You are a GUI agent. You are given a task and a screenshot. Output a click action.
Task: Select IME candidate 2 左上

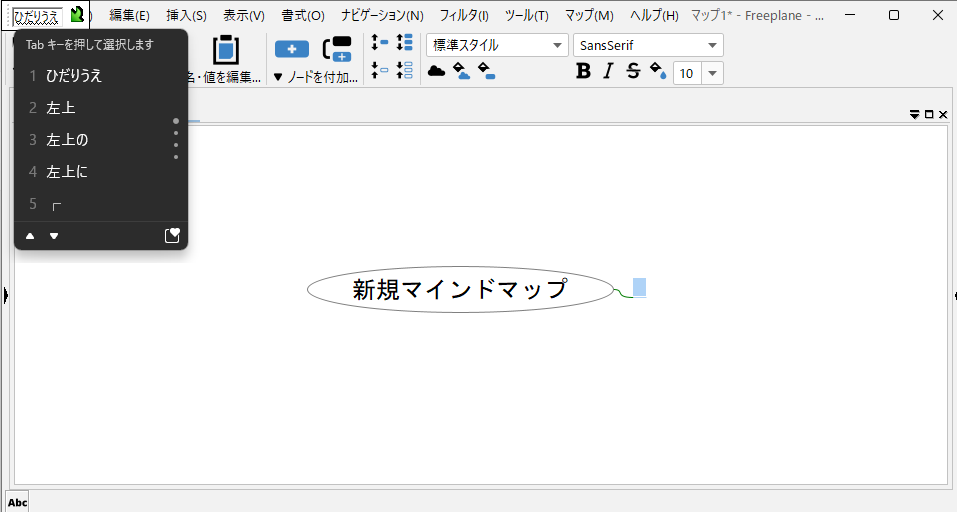(x=101, y=108)
